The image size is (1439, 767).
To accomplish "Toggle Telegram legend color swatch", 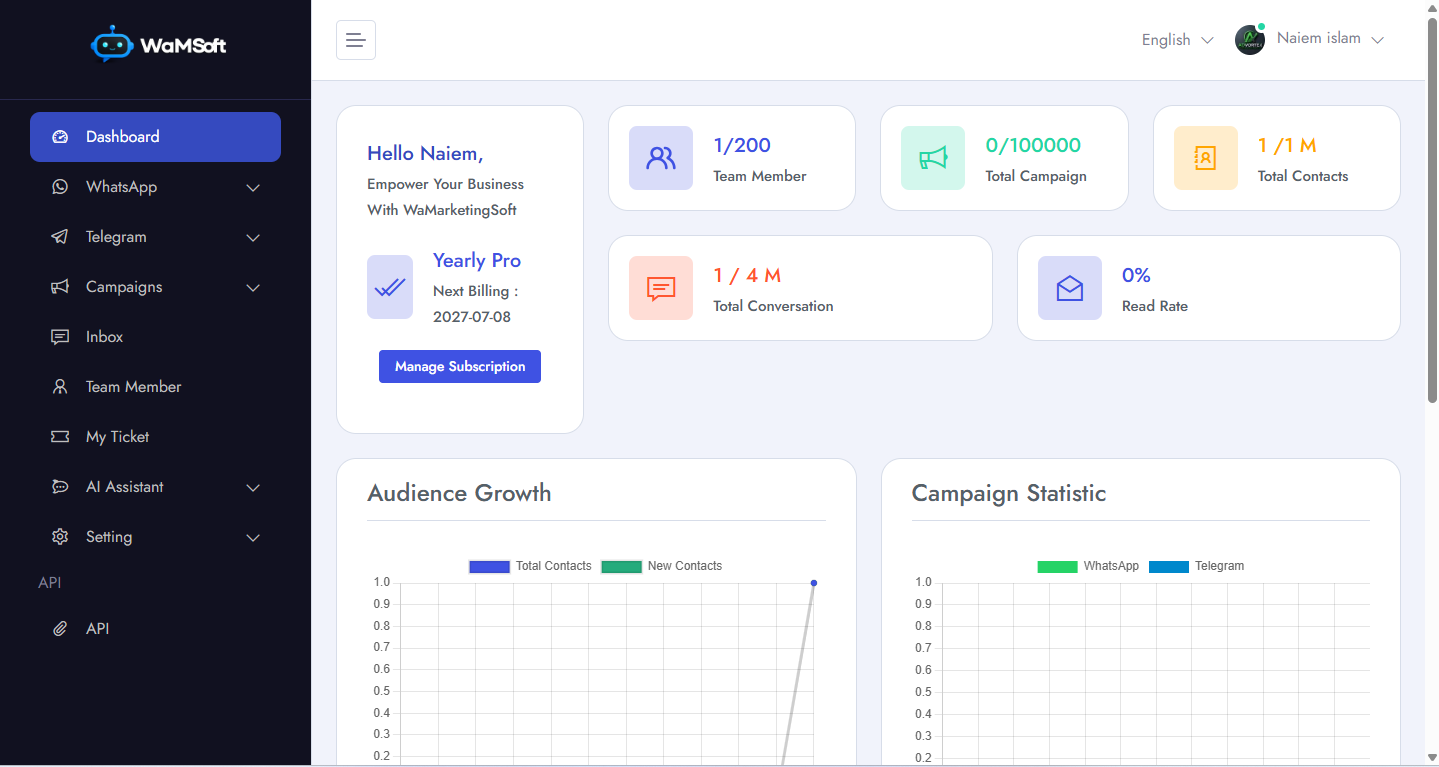I will [1169, 566].
